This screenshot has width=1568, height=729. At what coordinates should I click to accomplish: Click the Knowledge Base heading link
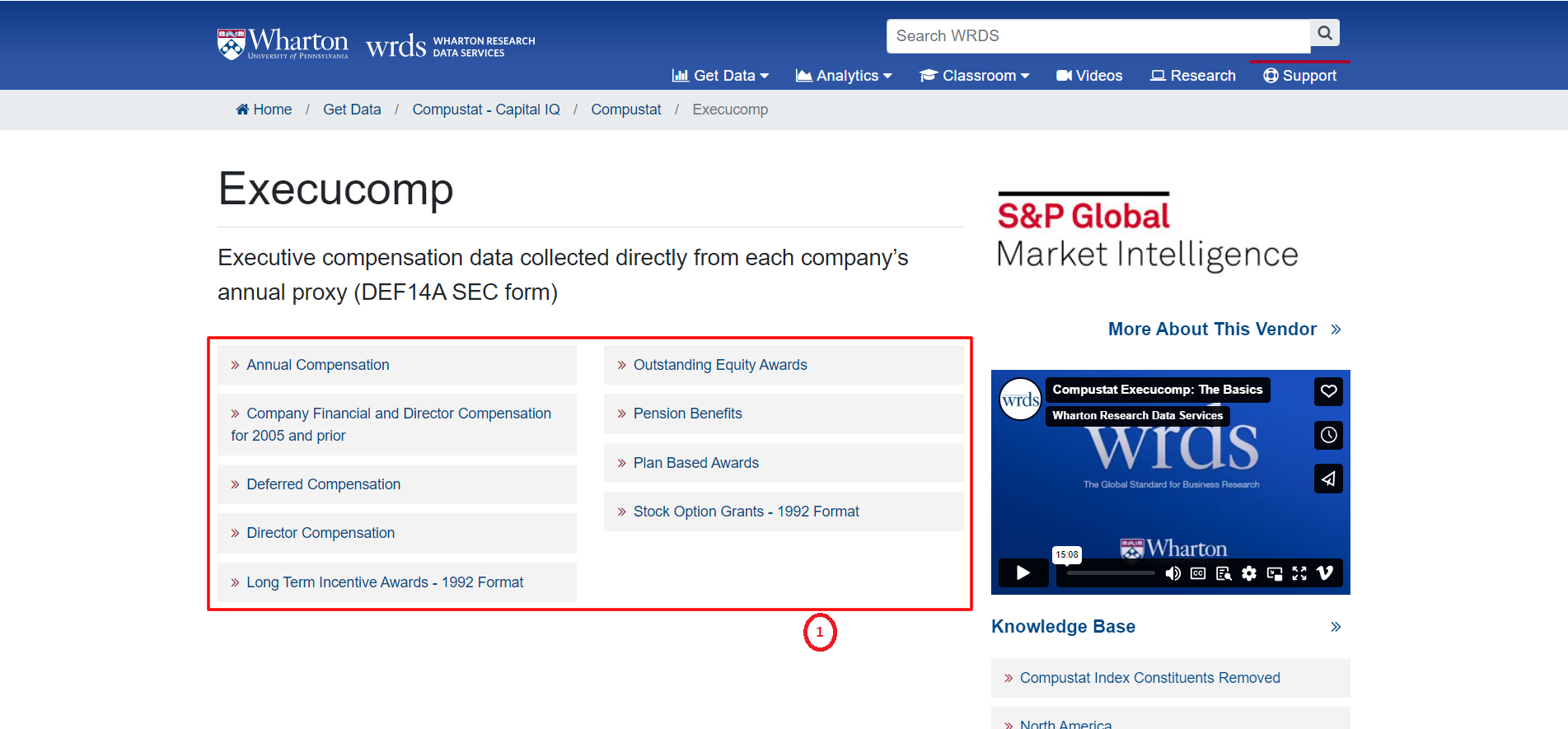pyautogui.click(x=1063, y=627)
